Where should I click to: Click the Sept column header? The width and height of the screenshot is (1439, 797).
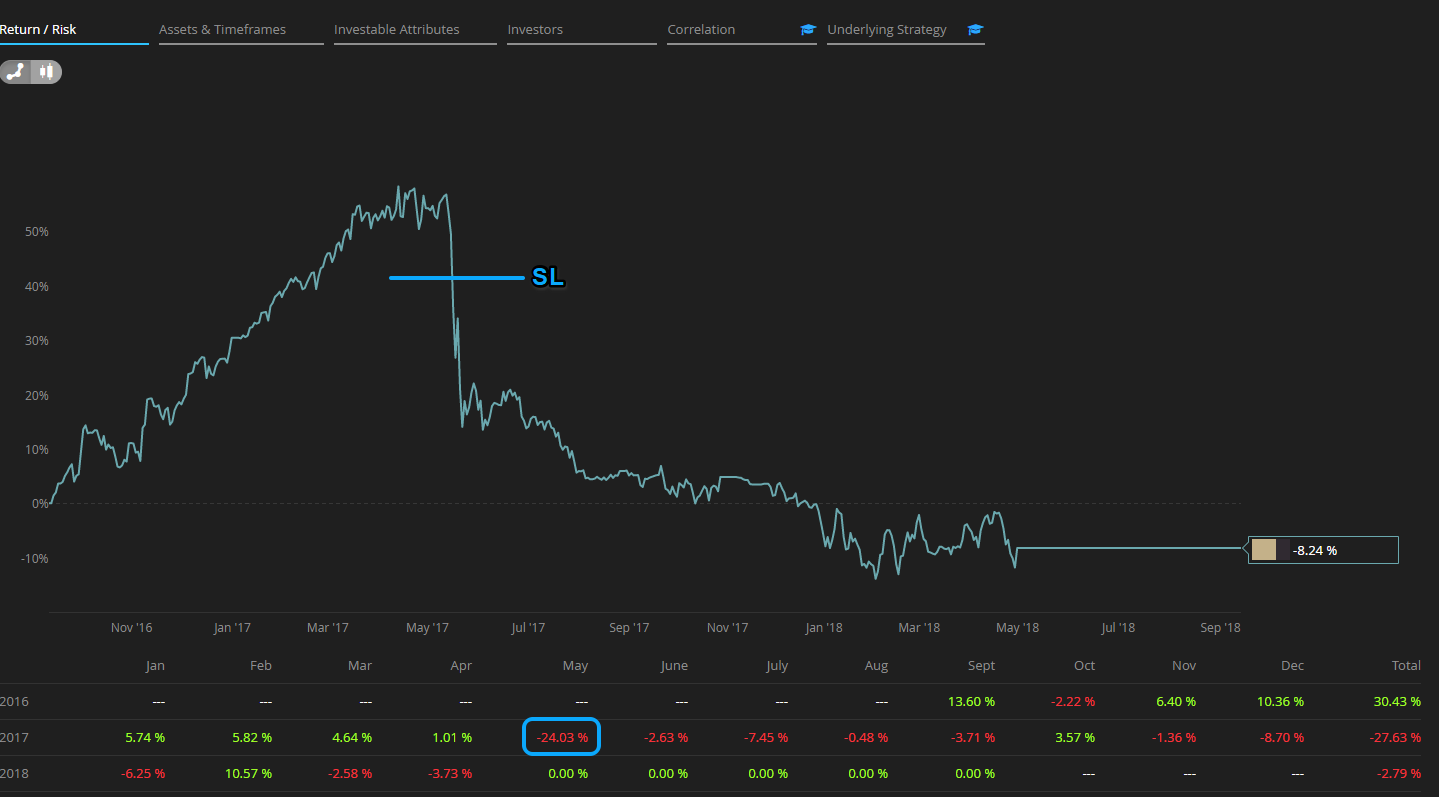coord(981,666)
